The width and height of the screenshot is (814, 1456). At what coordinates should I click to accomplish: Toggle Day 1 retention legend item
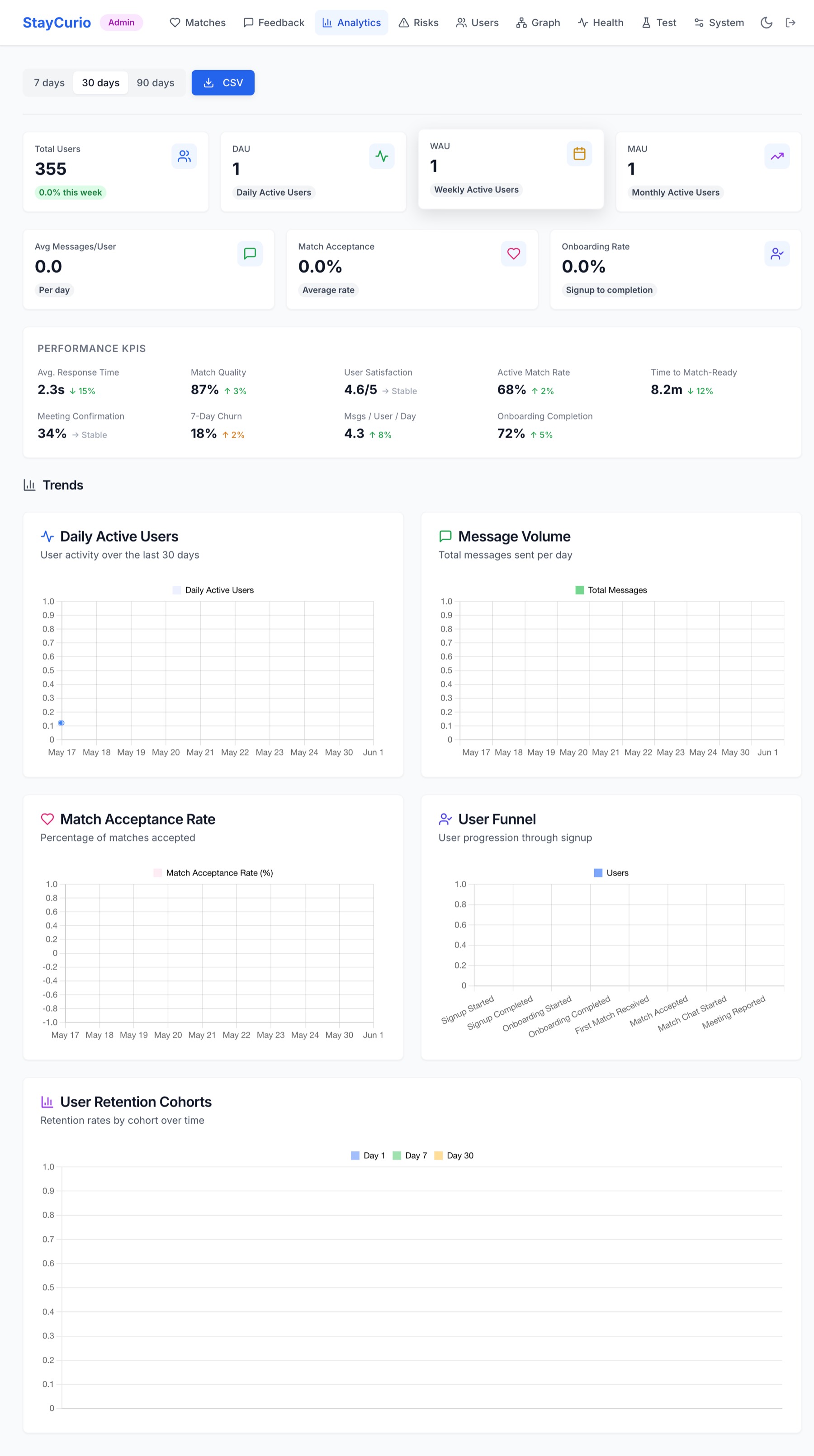[368, 1155]
